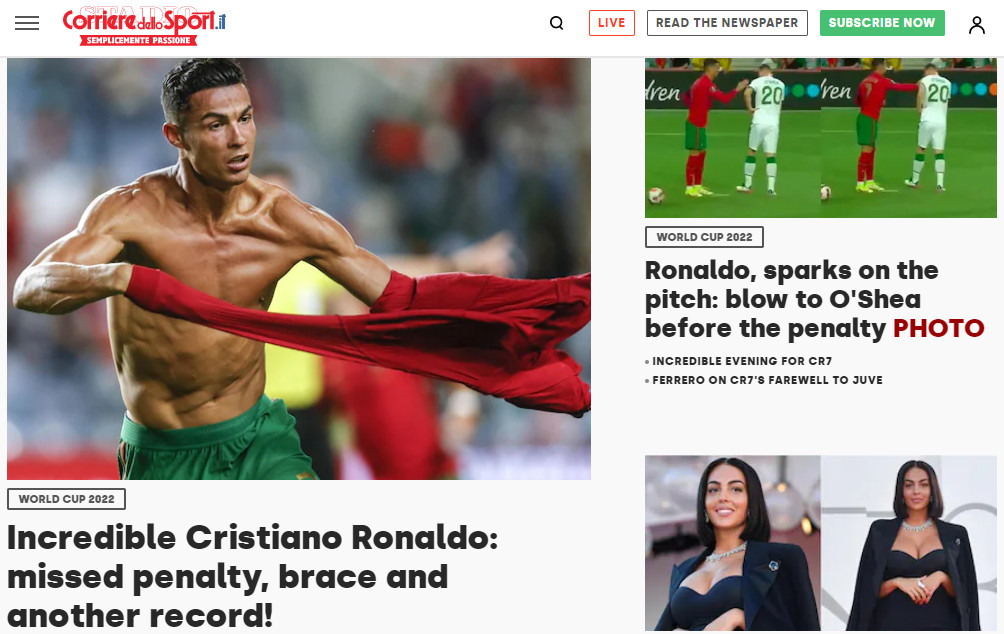Open READ THE NEWSPAPER button
This screenshot has height=634, width=1004.
[x=727, y=23]
